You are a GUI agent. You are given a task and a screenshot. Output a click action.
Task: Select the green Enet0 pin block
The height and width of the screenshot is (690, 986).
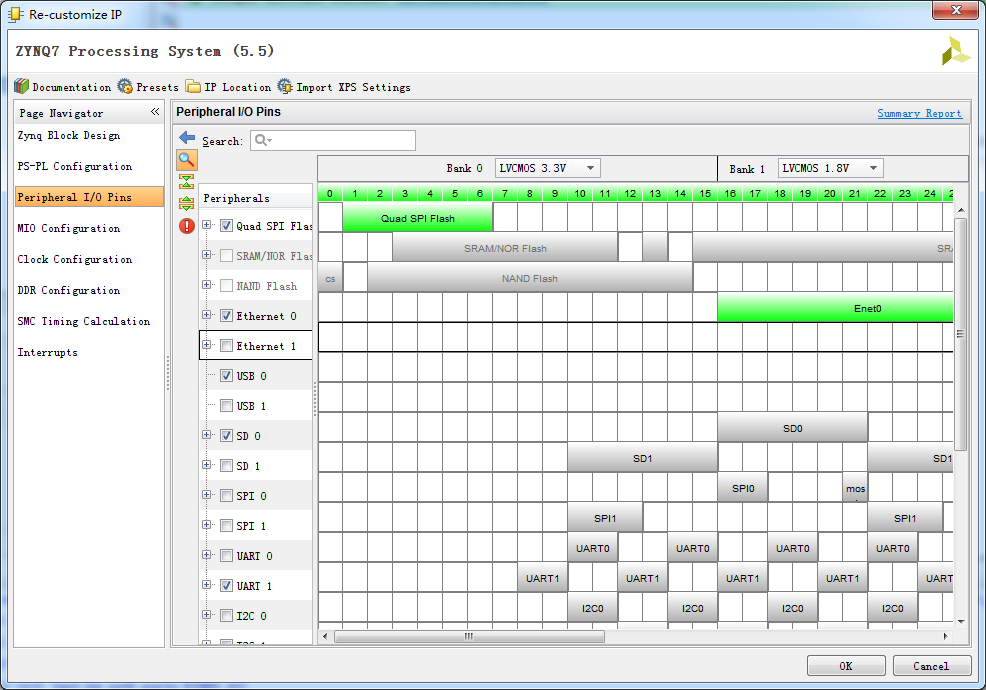coord(835,308)
